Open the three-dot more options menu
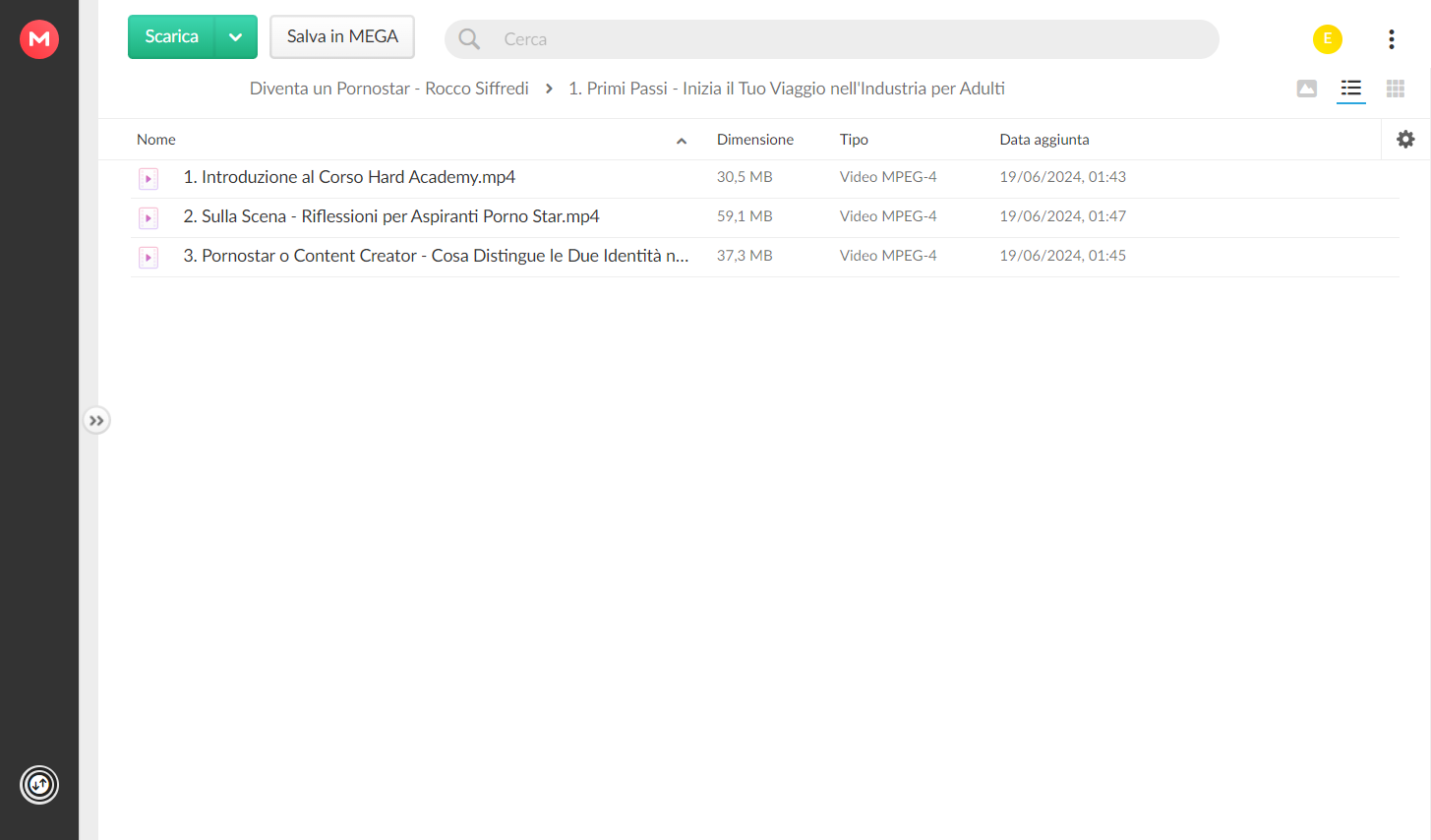The width and height of the screenshot is (1431, 840). (x=1392, y=39)
